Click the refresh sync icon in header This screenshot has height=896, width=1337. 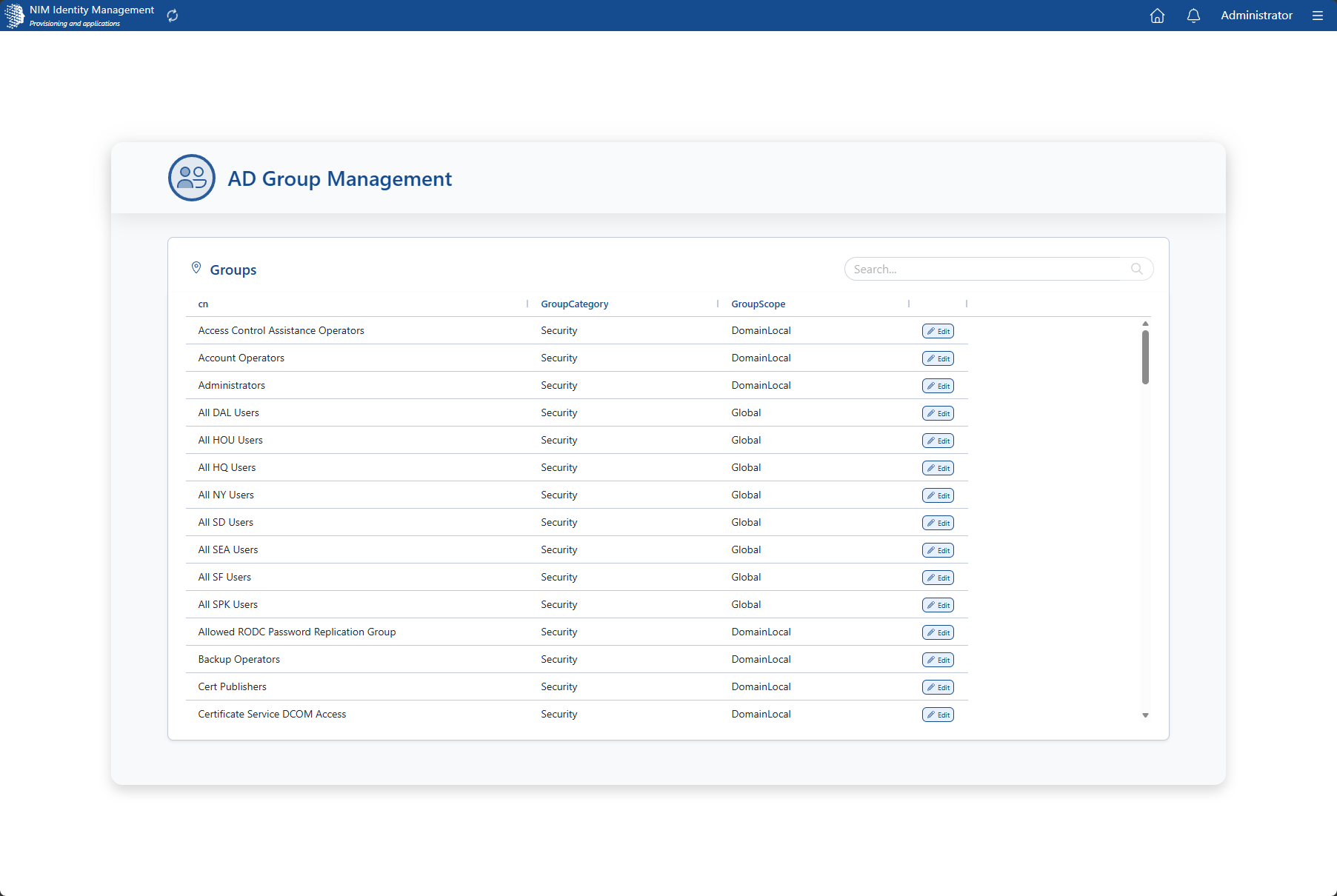173,16
